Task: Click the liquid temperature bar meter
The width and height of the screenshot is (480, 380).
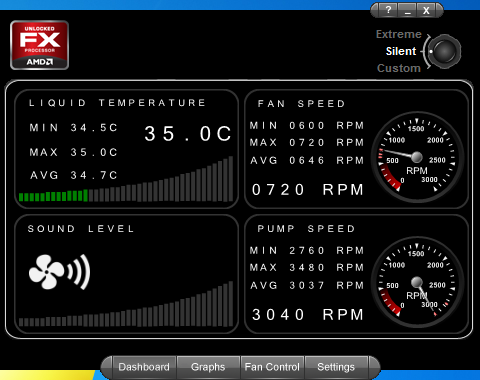Action: click(x=126, y=179)
